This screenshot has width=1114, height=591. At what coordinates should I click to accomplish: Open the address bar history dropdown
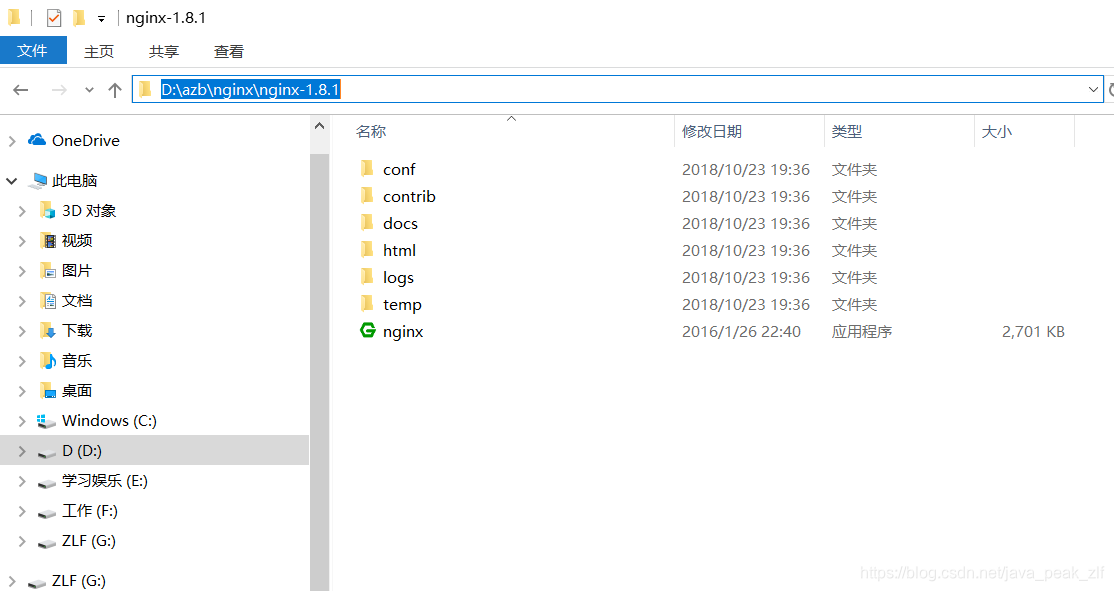1093,90
